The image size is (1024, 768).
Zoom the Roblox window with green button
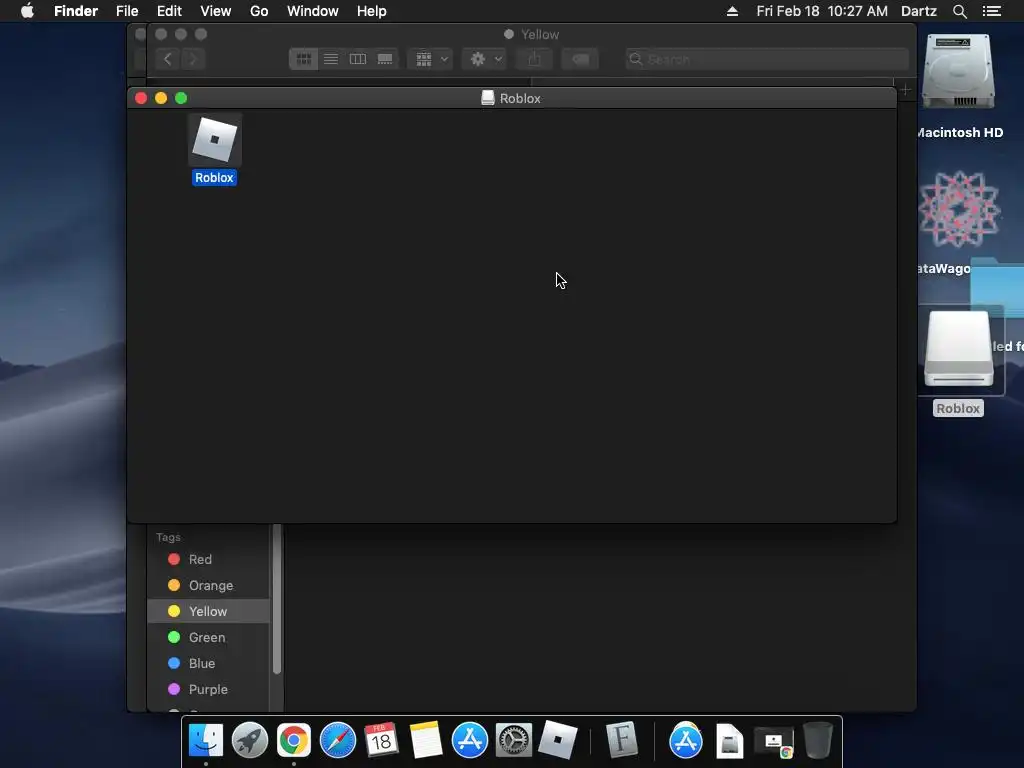pos(182,98)
